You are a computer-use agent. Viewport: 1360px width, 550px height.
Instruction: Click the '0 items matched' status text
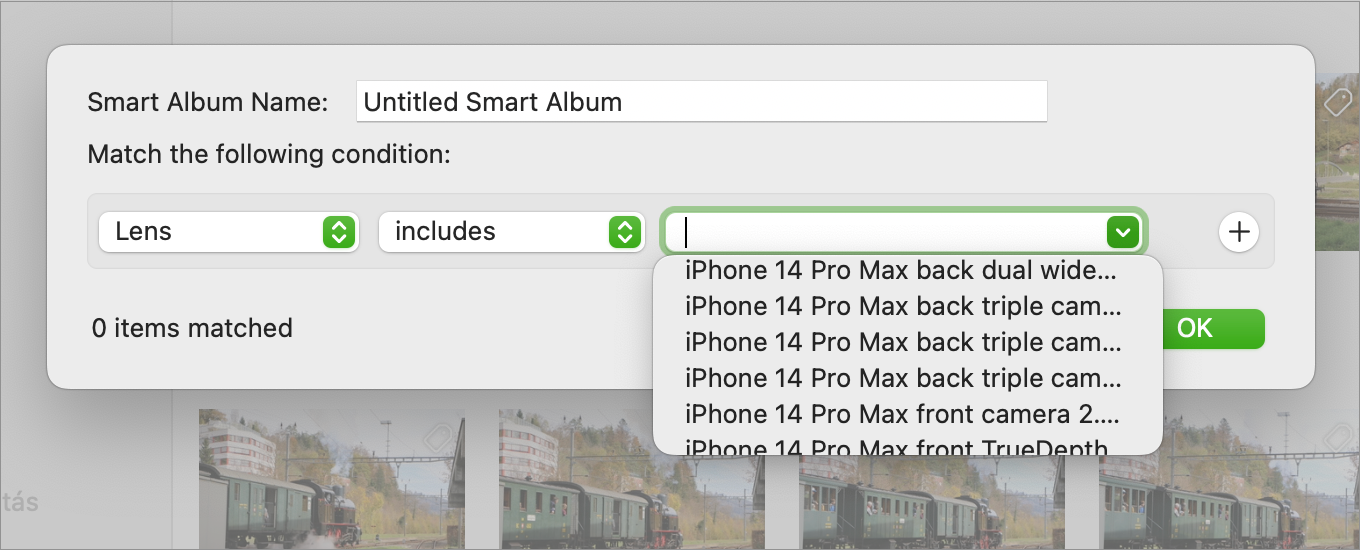pos(192,328)
